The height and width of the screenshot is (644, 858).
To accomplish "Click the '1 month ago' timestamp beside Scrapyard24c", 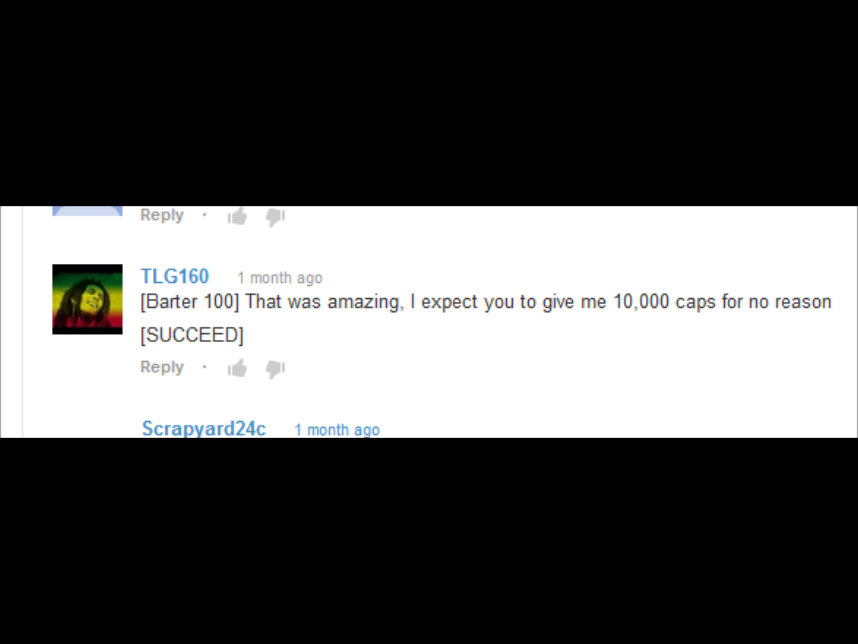I will click(x=337, y=430).
